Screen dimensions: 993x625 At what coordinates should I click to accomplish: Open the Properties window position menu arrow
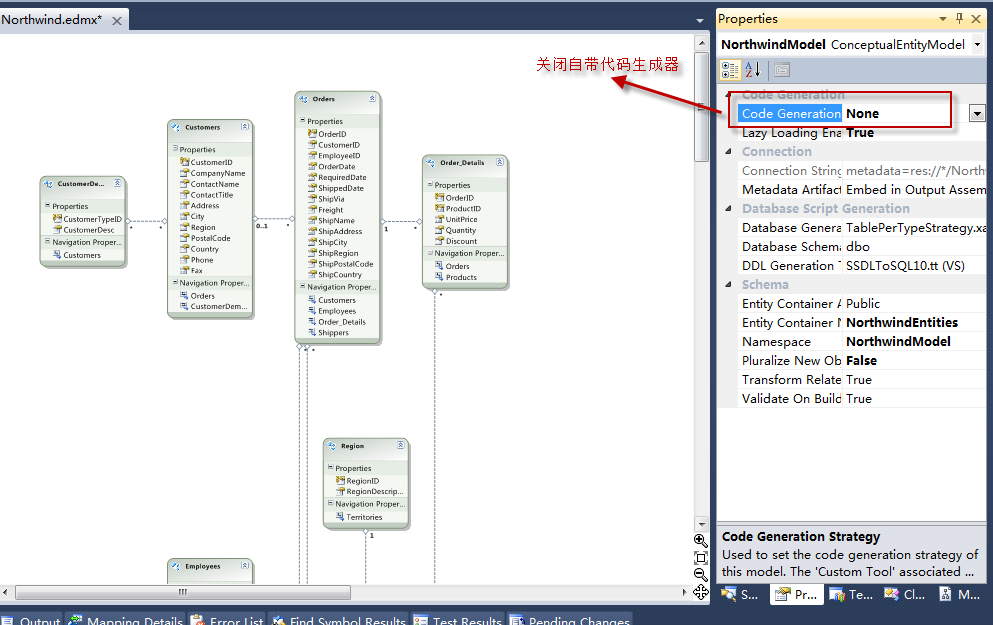(943, 19)
